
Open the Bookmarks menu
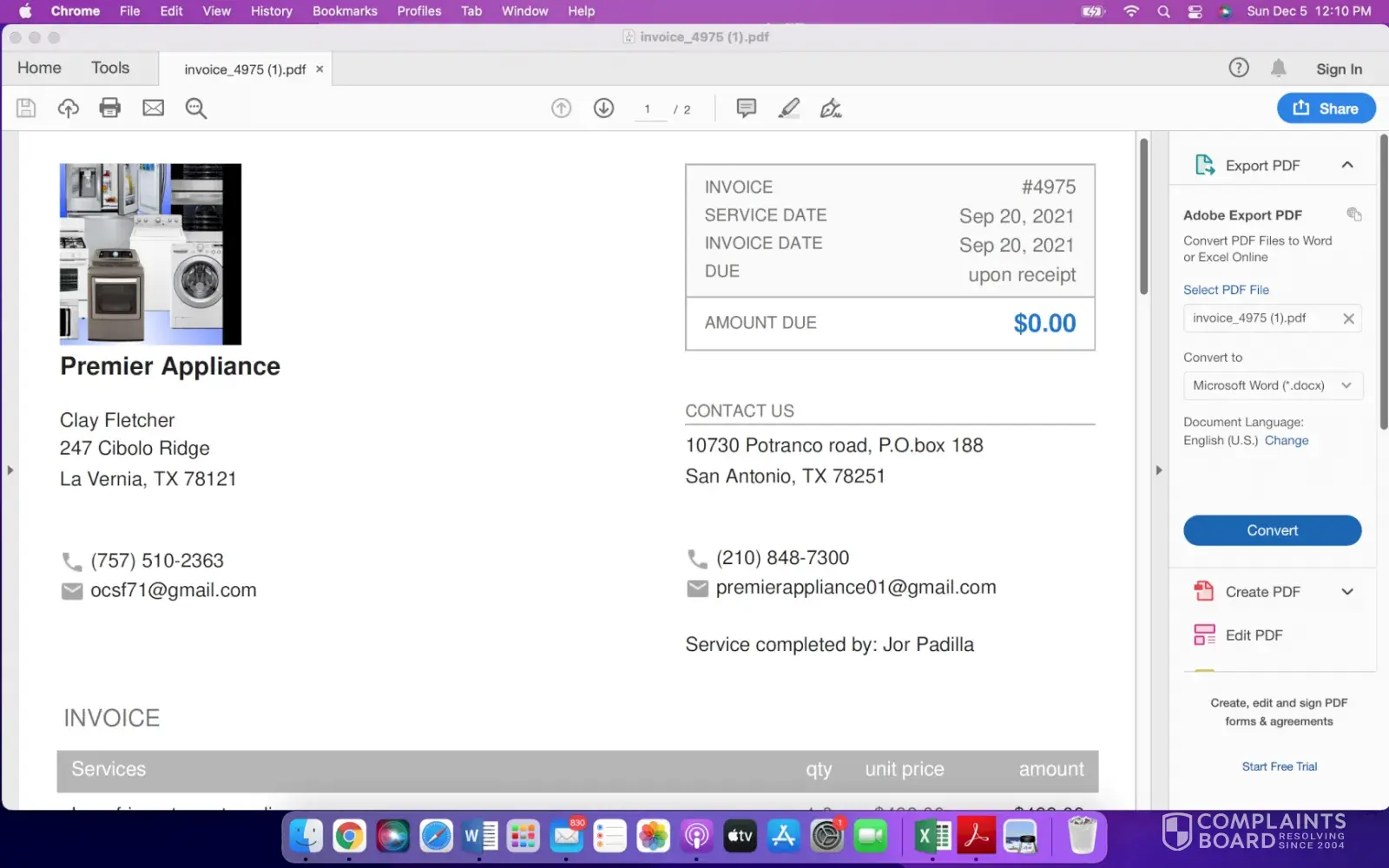345,11
